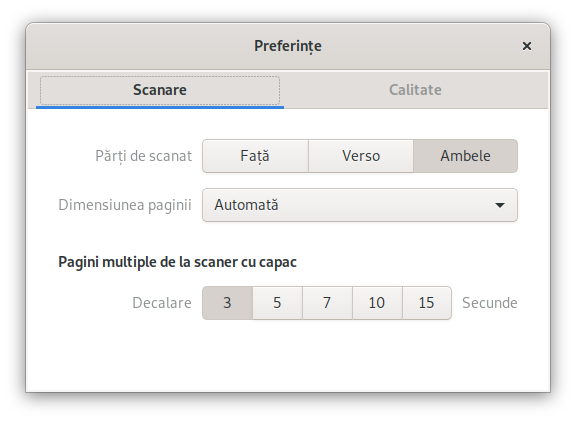Image resolution: width=576 pixels, height=421 pixels.
Task: Click the Dimensiunea paginii label
Action: coord(125,205)
